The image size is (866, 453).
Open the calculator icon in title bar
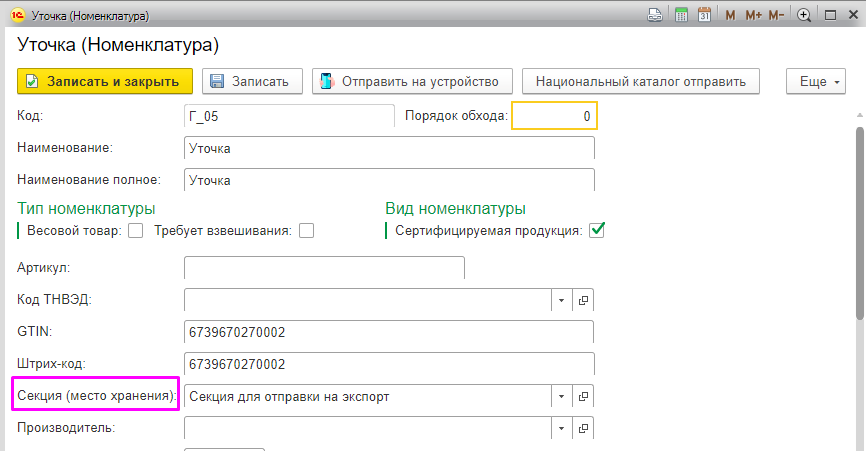682,15
